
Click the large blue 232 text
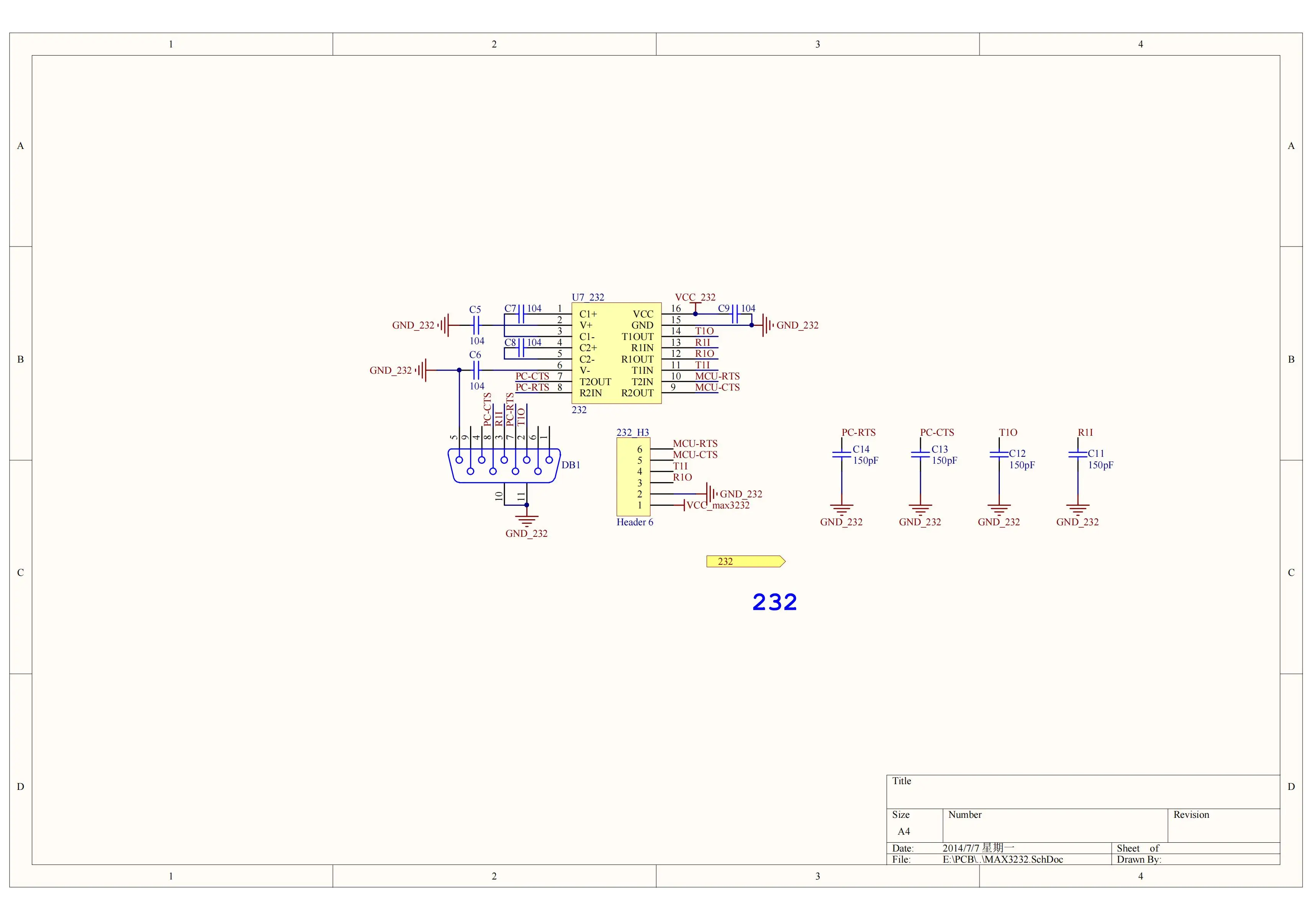click(774, 602)
